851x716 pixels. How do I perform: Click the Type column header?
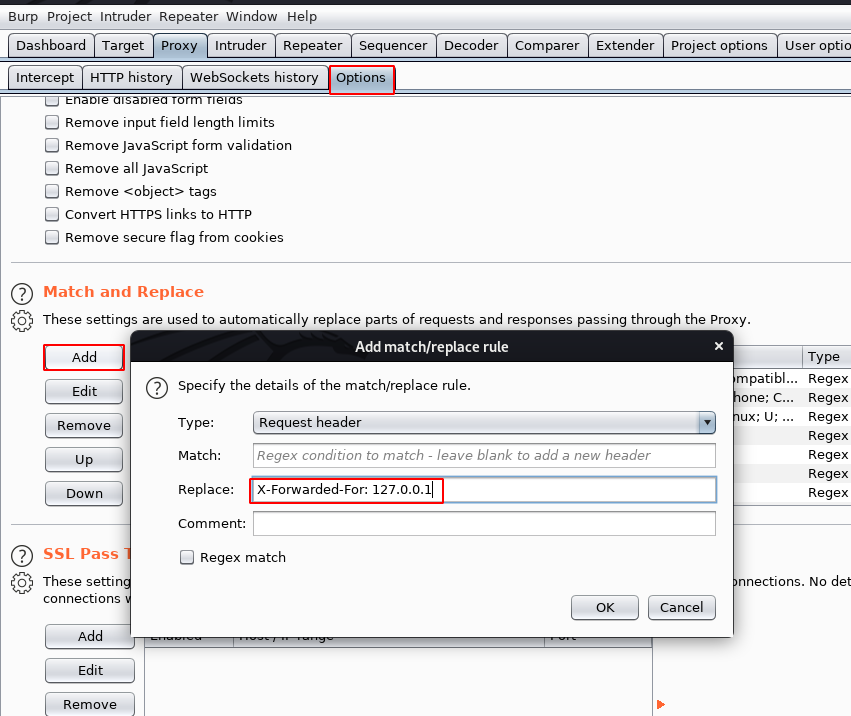pyautogui.click(x=826, y=357)
